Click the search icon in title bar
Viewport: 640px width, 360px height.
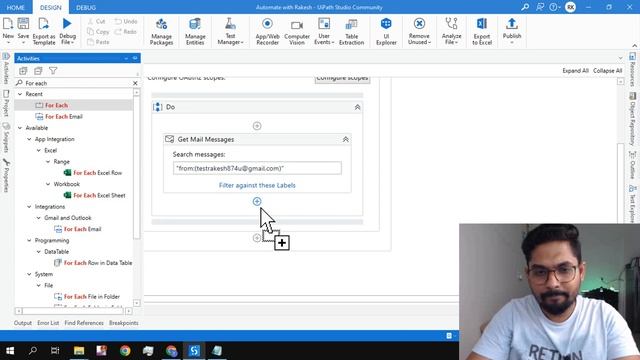525,7
